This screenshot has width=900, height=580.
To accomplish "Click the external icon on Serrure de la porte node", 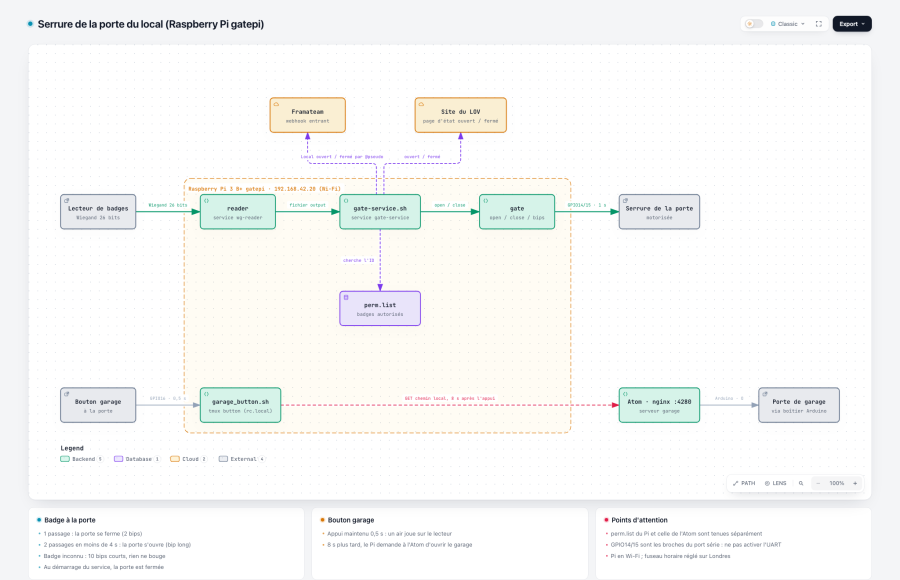I will [624, 201].
